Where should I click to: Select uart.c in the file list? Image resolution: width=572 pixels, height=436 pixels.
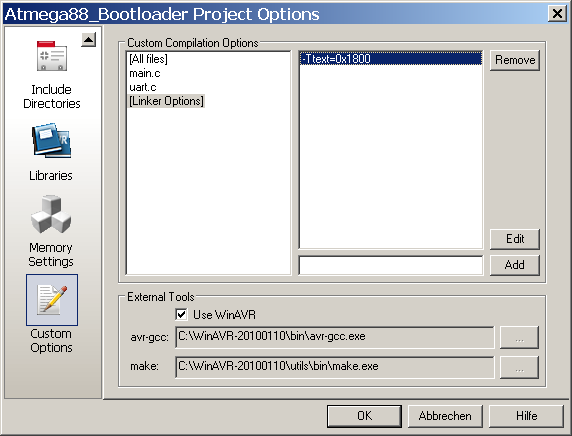[143, 87]
